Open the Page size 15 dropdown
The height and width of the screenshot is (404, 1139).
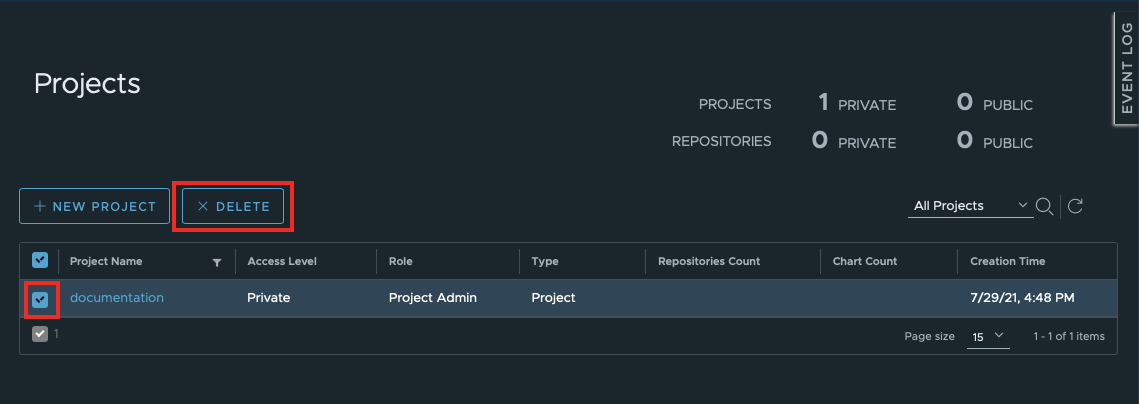[988, 336]
